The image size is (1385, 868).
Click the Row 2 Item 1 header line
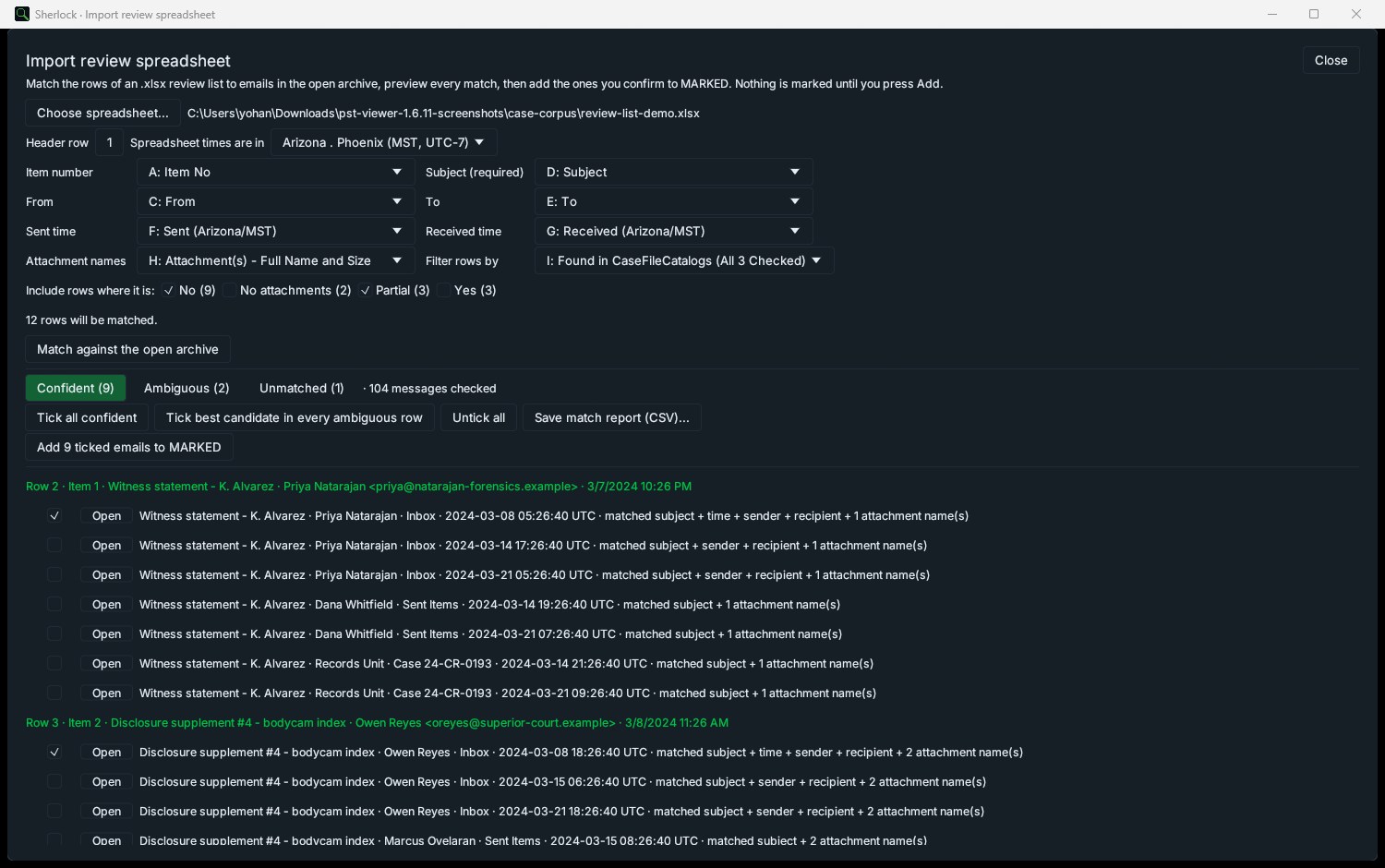pos(358,487)
